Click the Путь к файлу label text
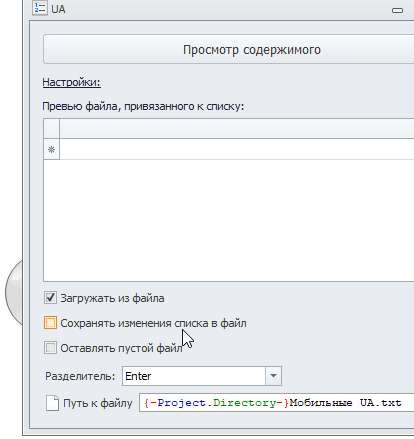414x439 pixels. point(98,403)
